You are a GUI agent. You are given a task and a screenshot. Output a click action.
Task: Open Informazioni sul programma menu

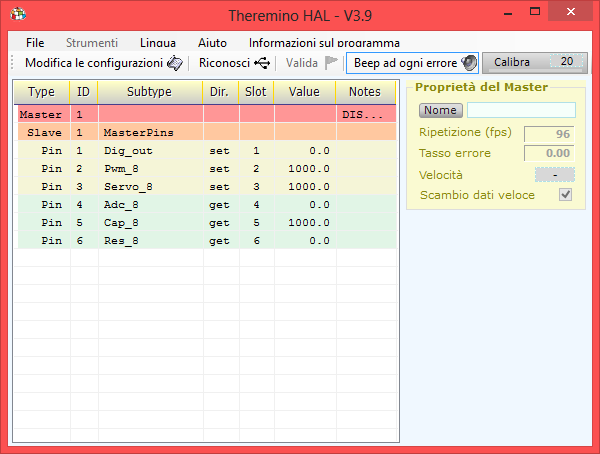pos(324,42)
